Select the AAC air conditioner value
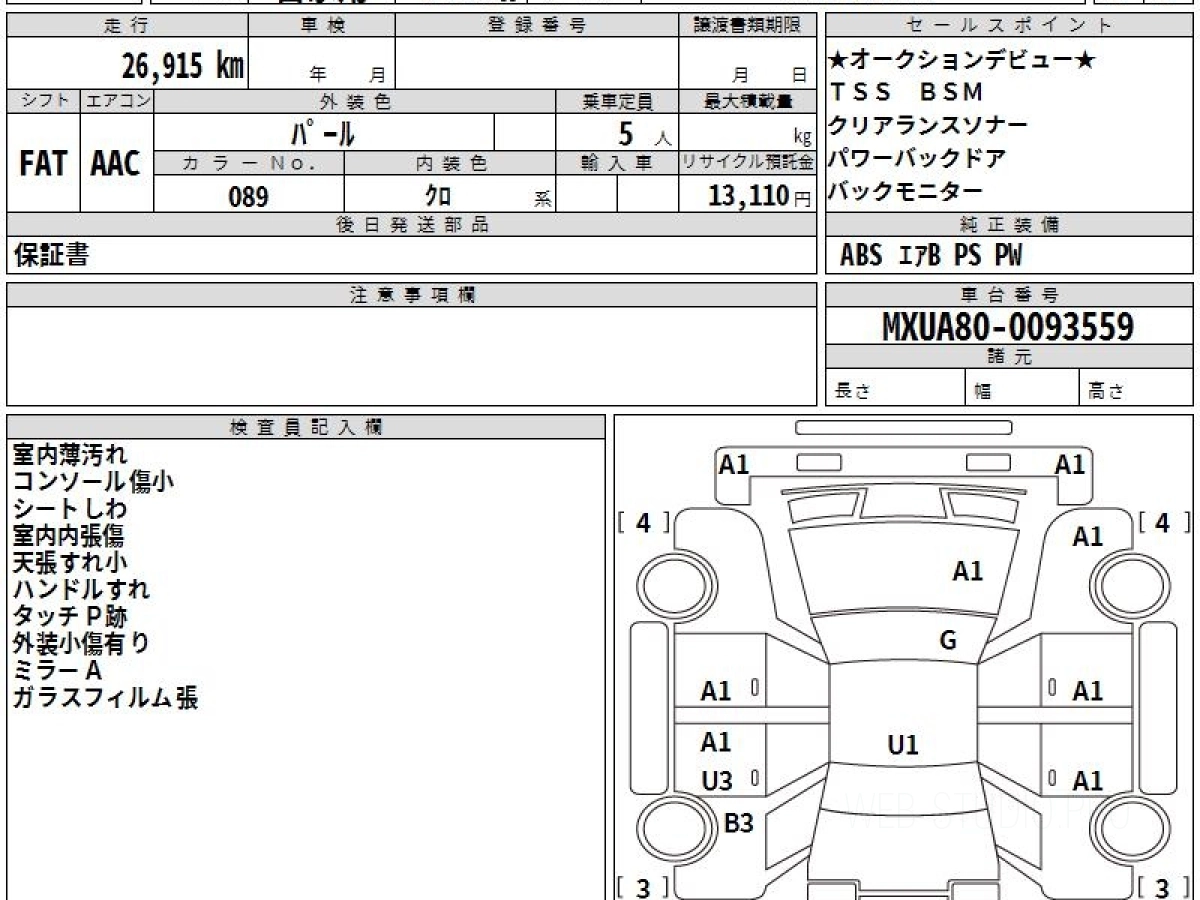Image resolution: width=1200 pixels, height=900 pixels. (116, 164)
